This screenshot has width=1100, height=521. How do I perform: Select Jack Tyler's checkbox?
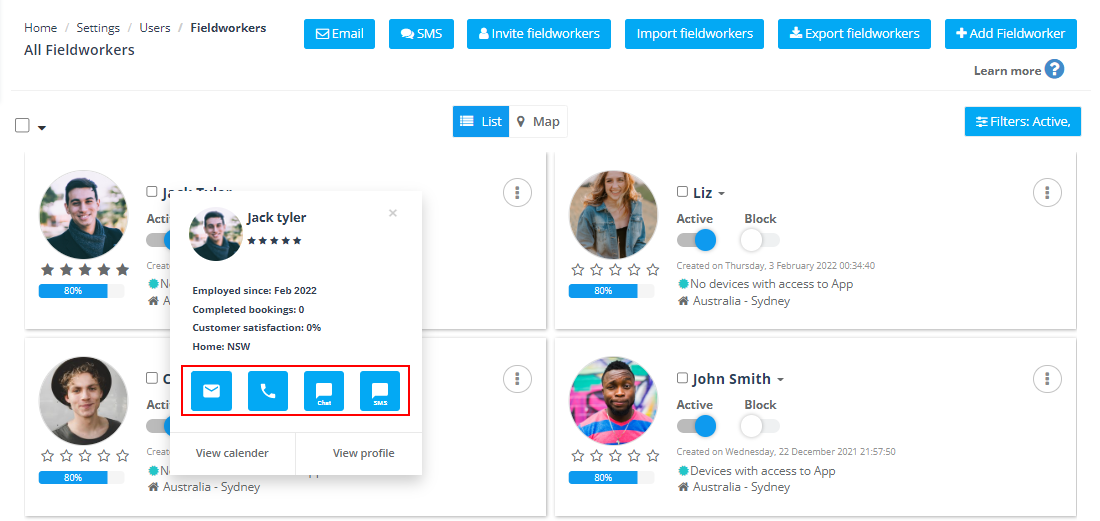(x=152, y=191)
